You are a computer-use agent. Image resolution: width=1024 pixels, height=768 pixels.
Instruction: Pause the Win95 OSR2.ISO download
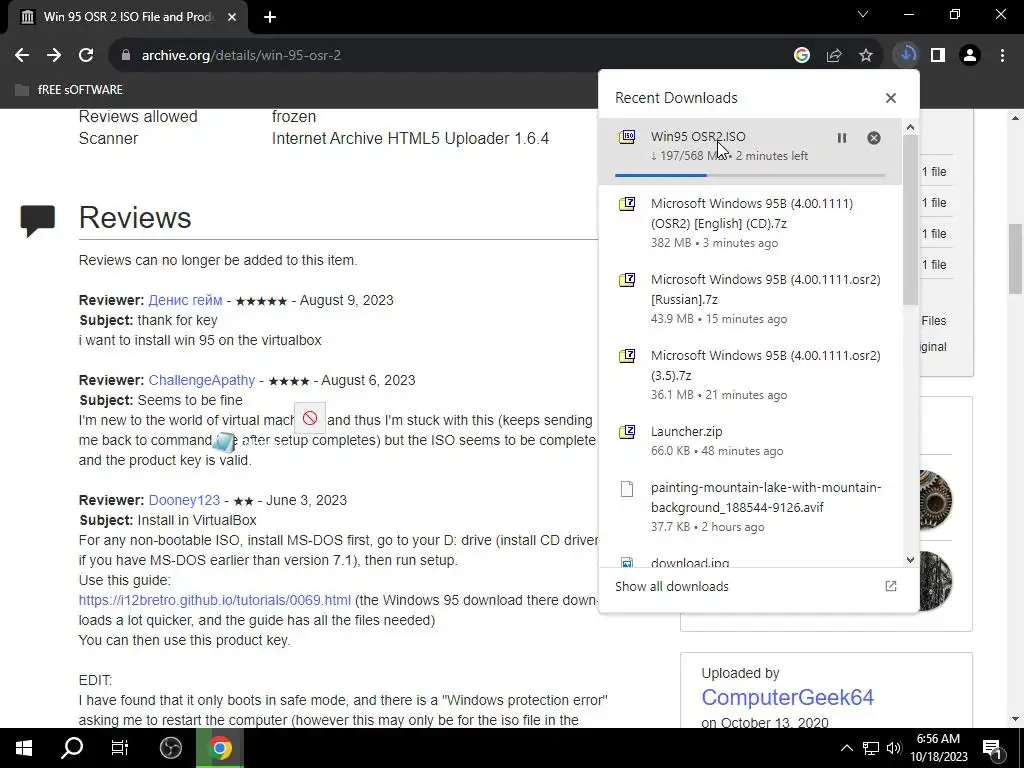(842, 138)
